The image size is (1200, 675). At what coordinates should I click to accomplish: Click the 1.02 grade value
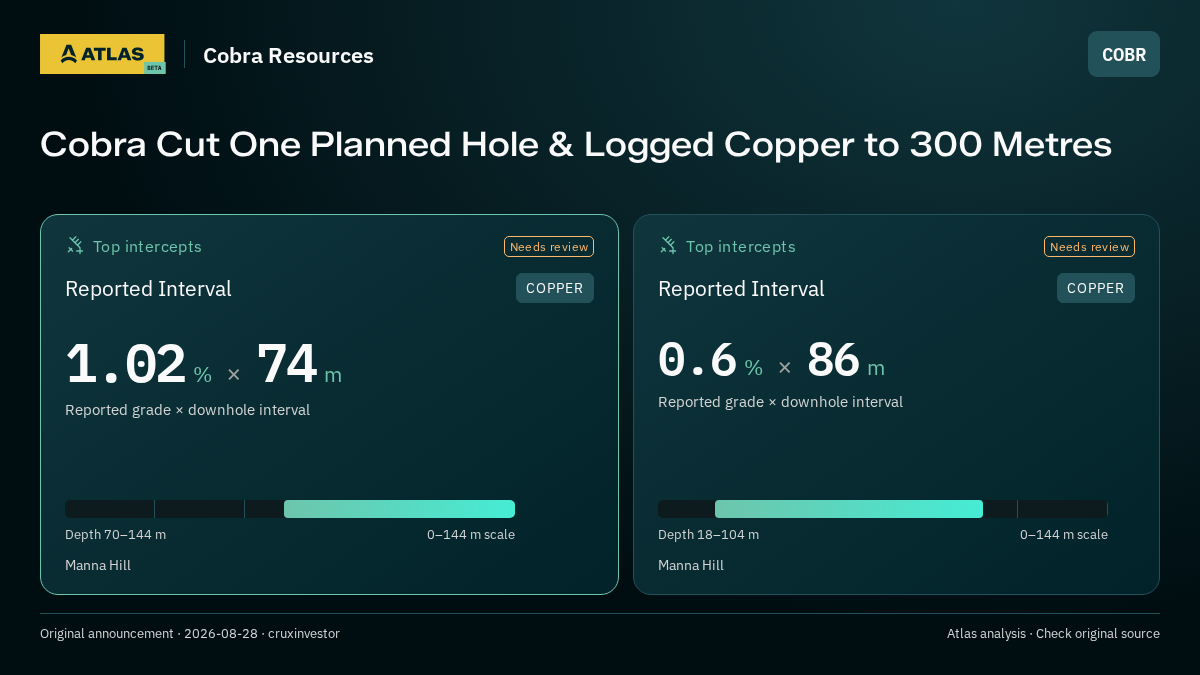126,365
